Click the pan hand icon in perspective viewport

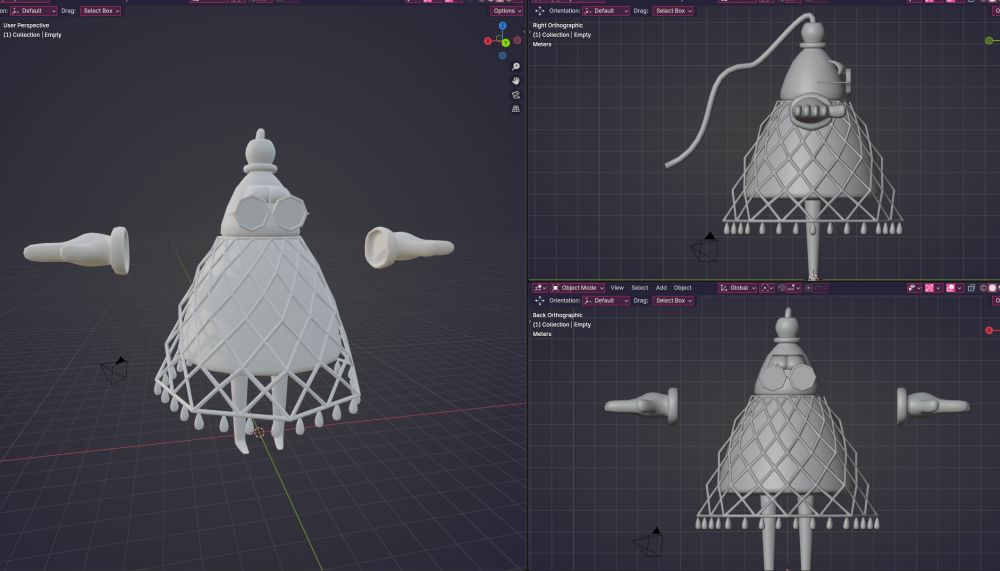point(516,80)
